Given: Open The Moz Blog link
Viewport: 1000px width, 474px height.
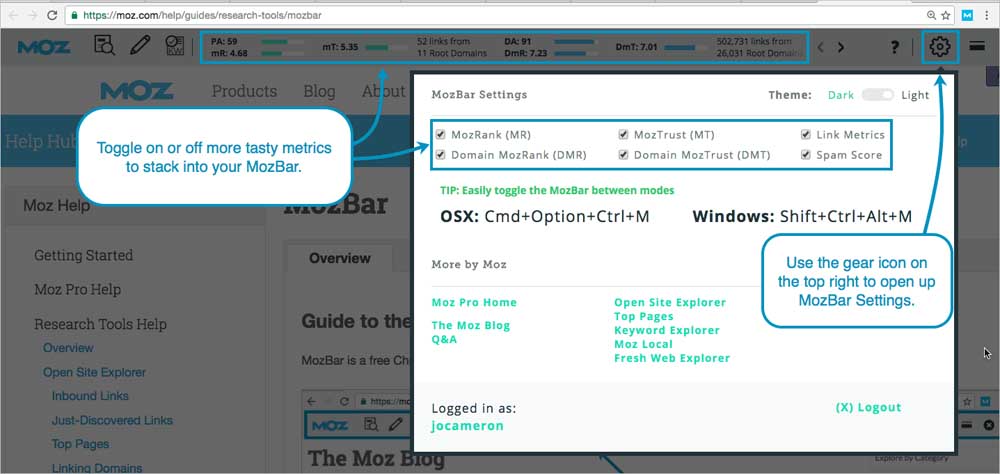Looking at the screenshot, I should tap(471, 325).
